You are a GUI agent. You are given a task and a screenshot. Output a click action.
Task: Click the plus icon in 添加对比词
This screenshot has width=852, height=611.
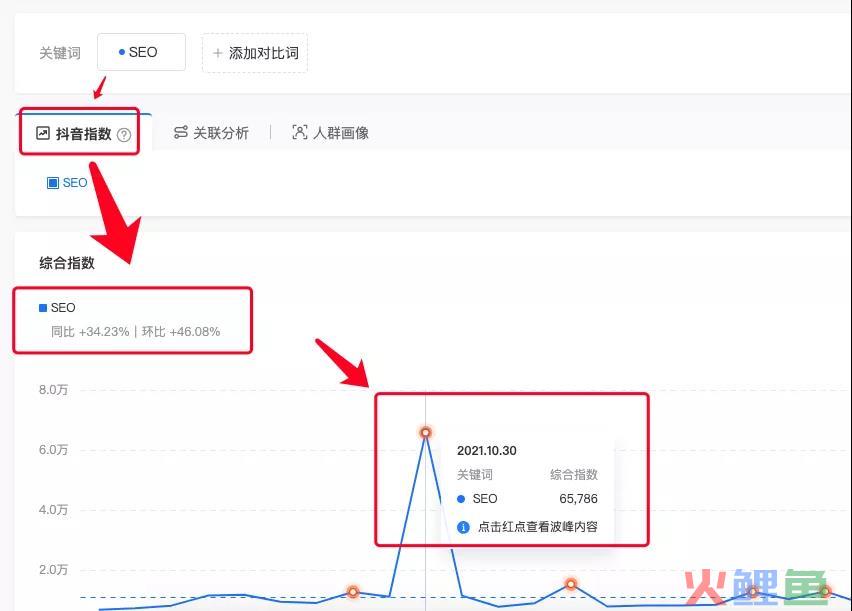click(217, 53)
